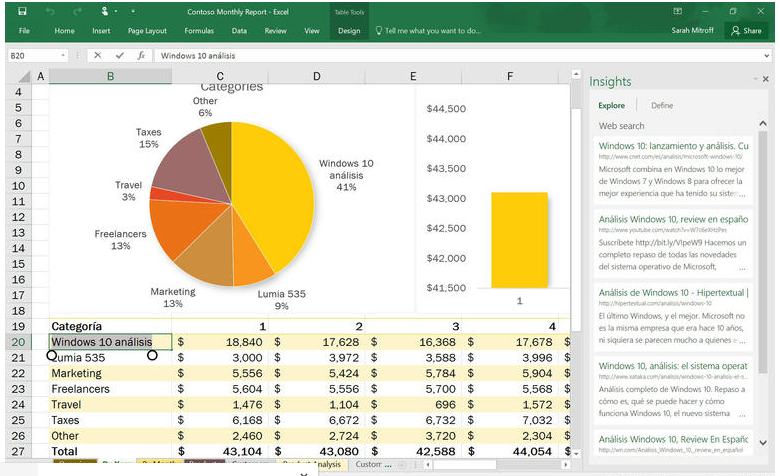
Task: Click the horizontal scroll left arrow
Action: coord(428,465)
